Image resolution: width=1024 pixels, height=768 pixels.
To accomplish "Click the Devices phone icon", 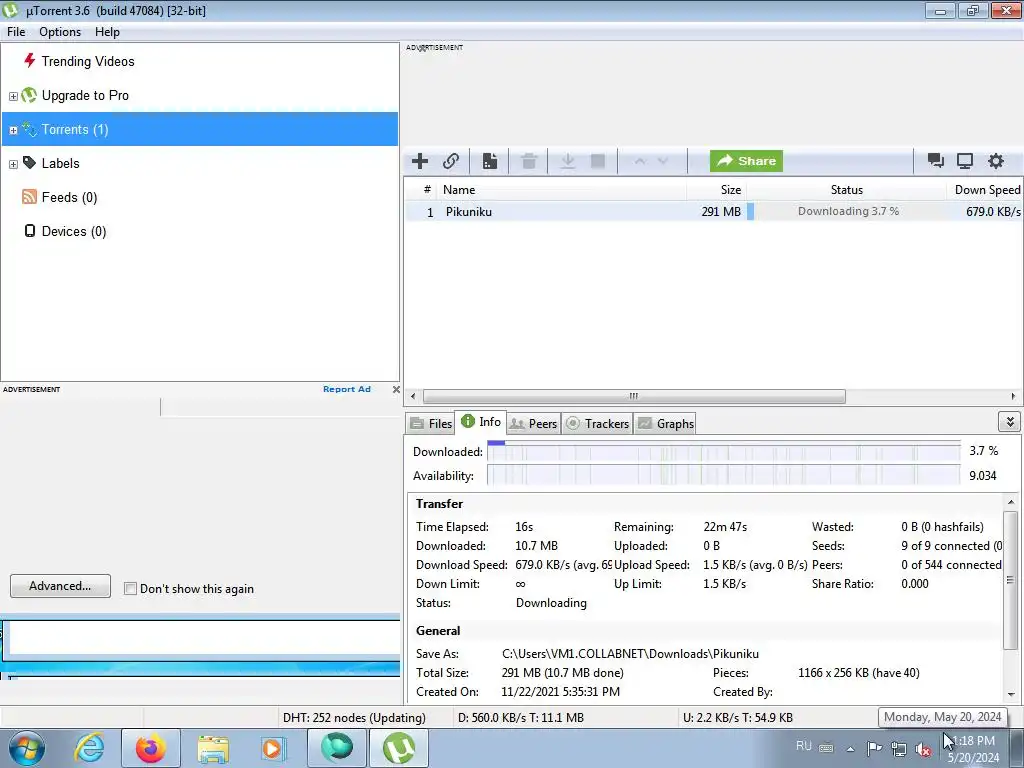I will click(29, 231).
